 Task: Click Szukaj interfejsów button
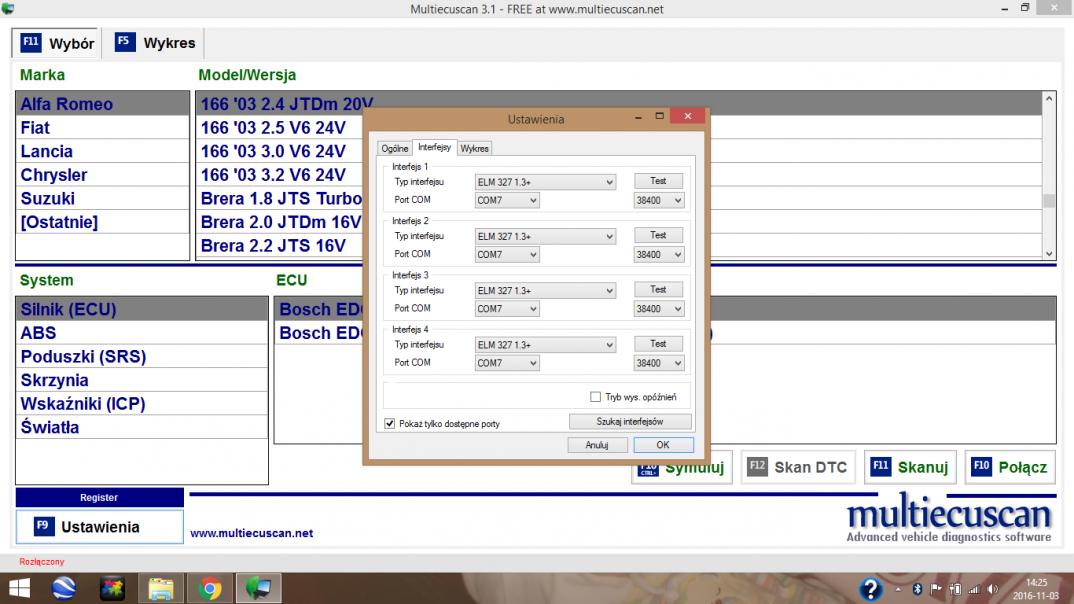tap(630, 421)
